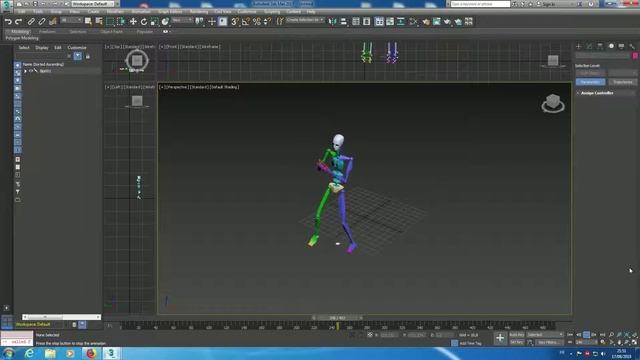Viewport: 640px width, 360px height.
Task: Click the Use Pivot Point Center icon
Action: tap(200, 22)
